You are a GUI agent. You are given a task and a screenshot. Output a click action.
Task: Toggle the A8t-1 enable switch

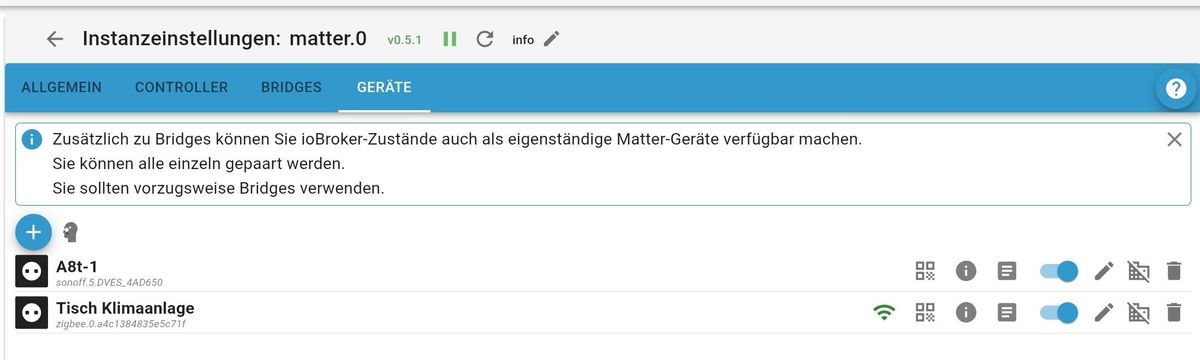(x=1059, y=271)
